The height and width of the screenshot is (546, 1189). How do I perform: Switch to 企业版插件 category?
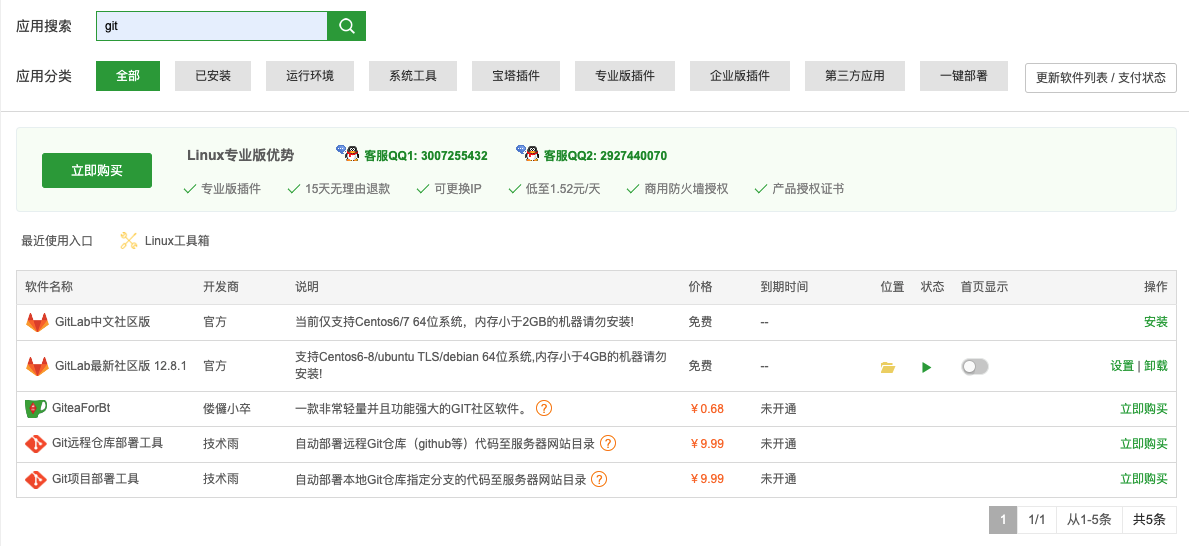tap(740, 76)
